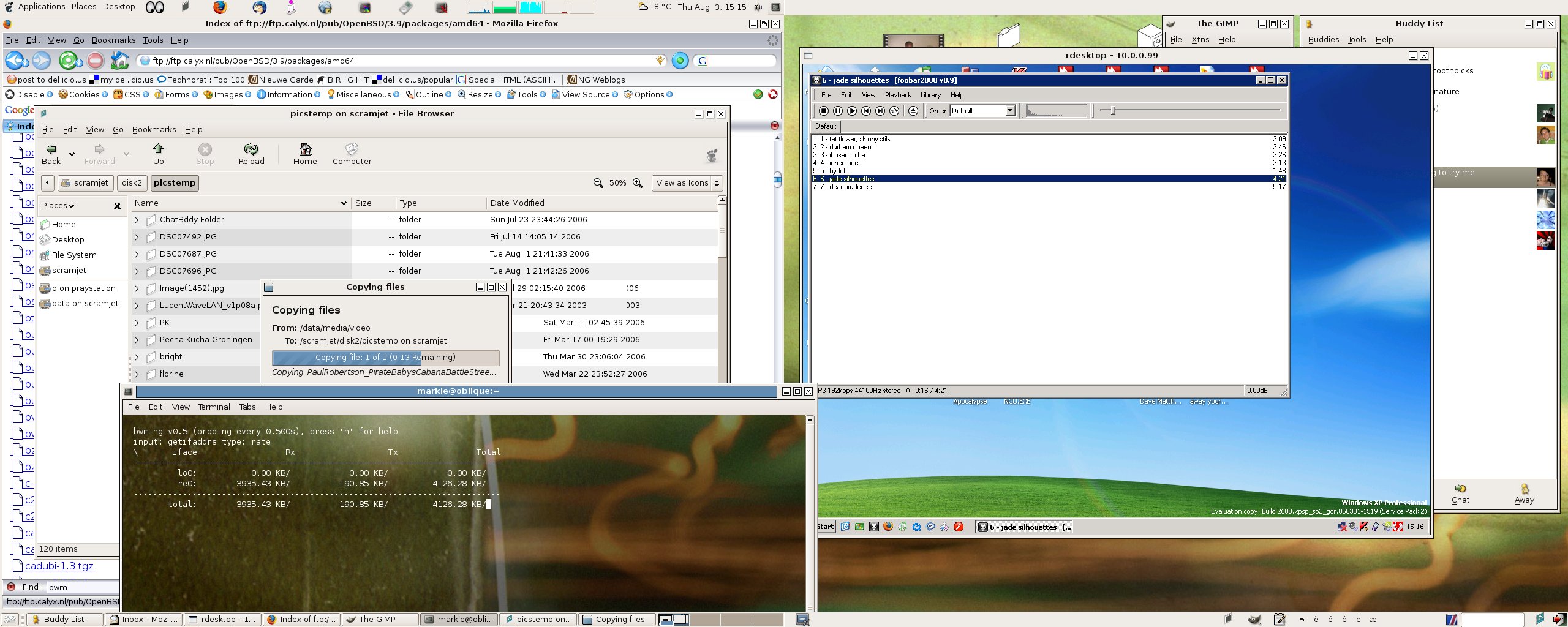Click the cadubi-1.3.tgz link in Firefox
The height and width of the screenshot is (627, 1568).
pyautogui.click(x=59, y=566)
